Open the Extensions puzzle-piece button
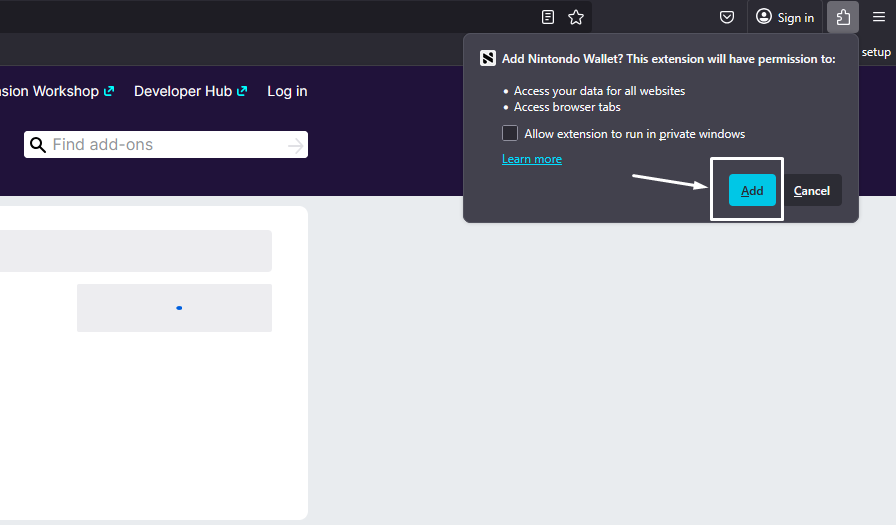 [x=843, y=17]
